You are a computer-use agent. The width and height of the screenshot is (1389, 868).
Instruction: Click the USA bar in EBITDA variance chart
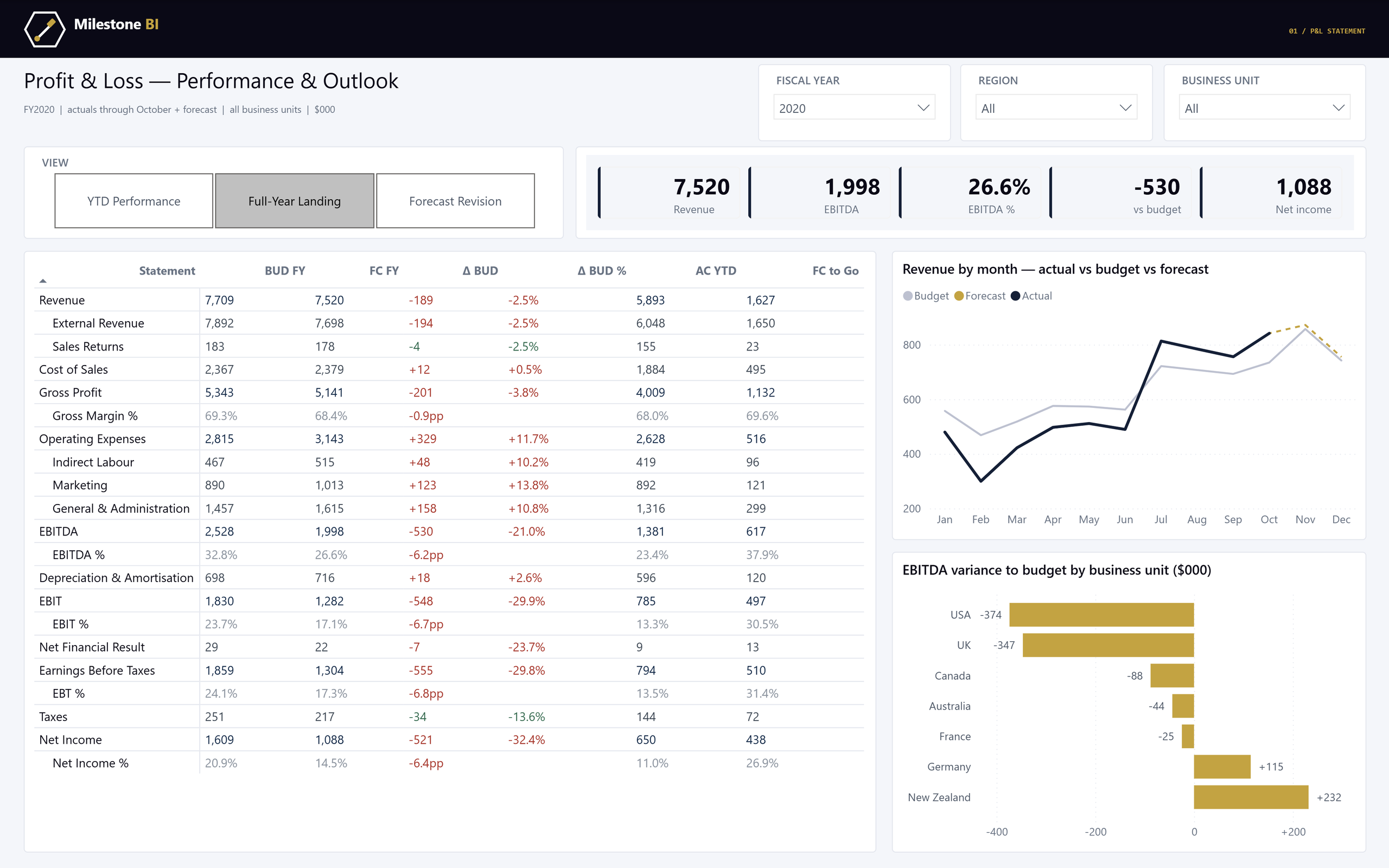pyautogui.click(x=1101, y=614)
